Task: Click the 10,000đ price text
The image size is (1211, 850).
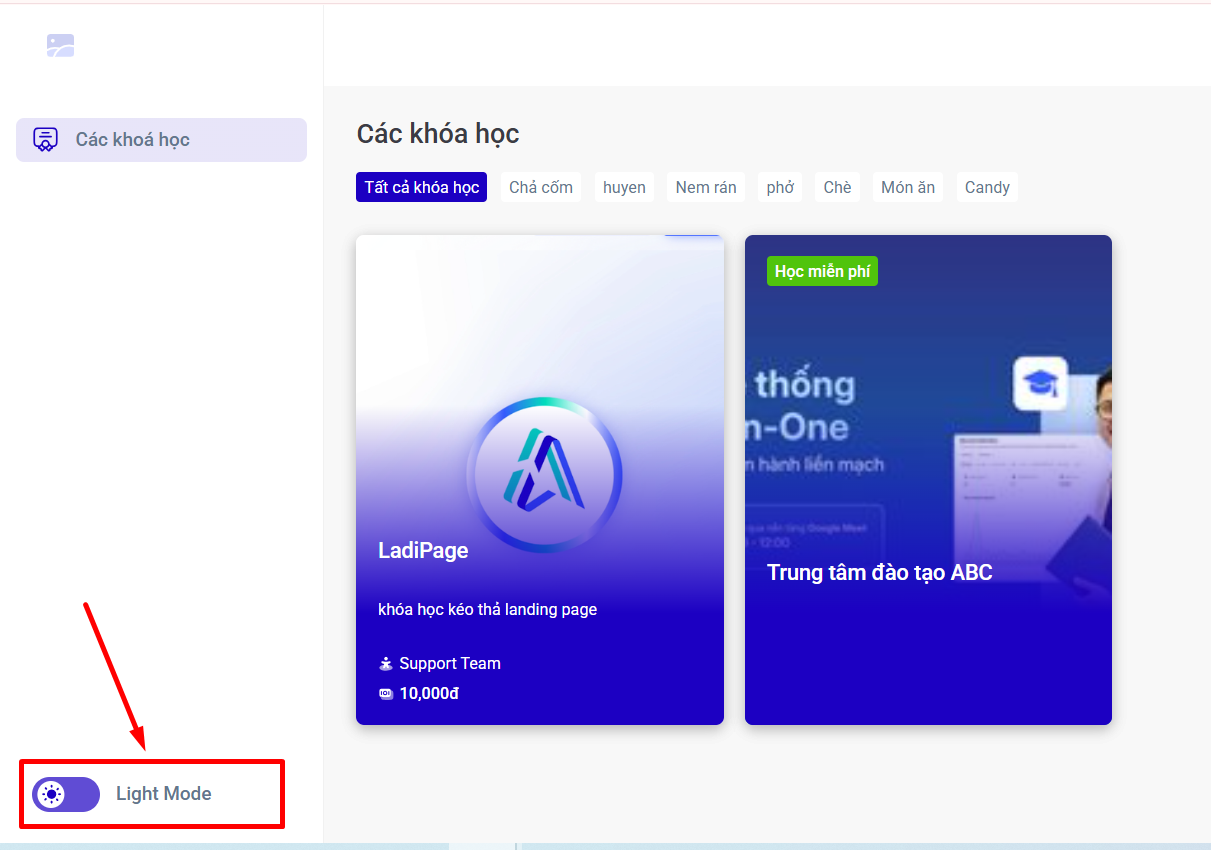Action: [x=429, y=694]
